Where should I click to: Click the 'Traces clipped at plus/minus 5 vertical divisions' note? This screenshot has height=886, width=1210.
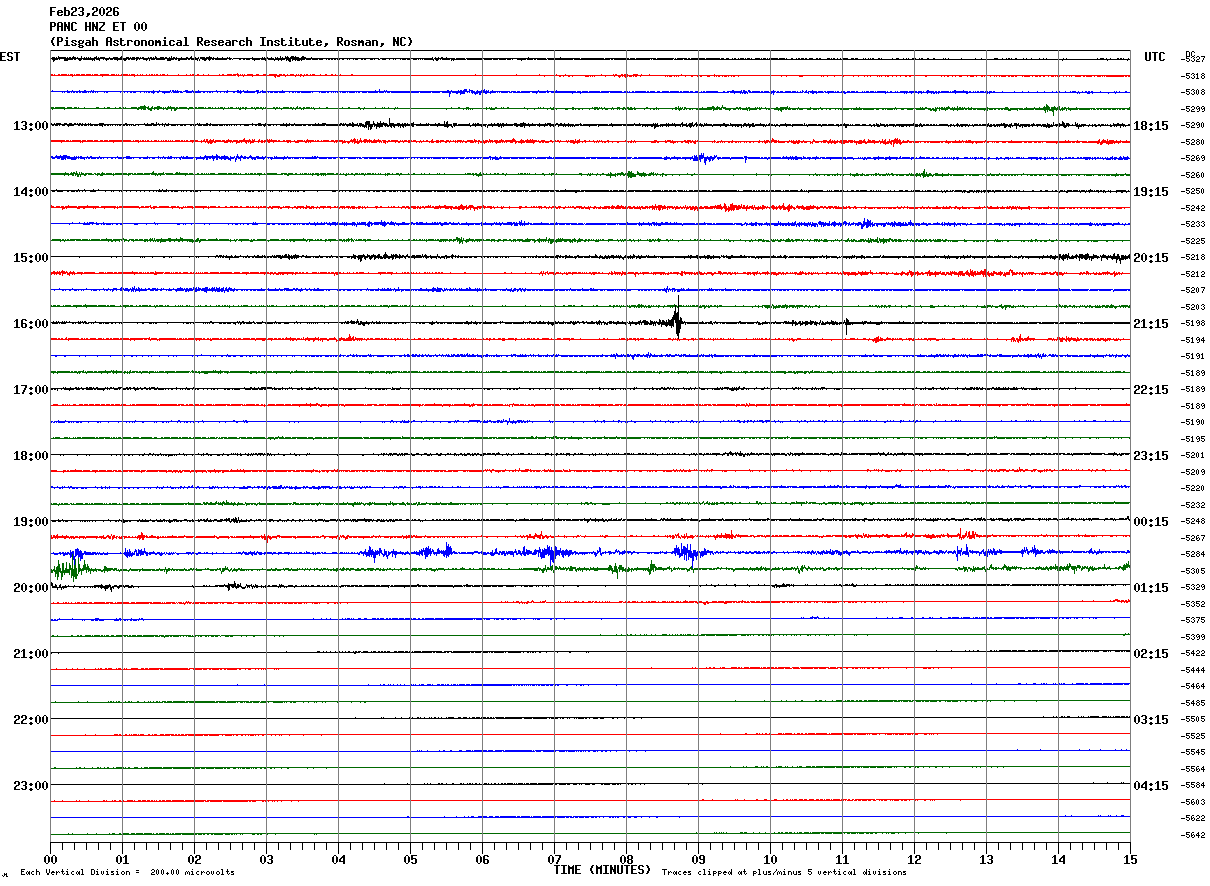click(785, 873)
